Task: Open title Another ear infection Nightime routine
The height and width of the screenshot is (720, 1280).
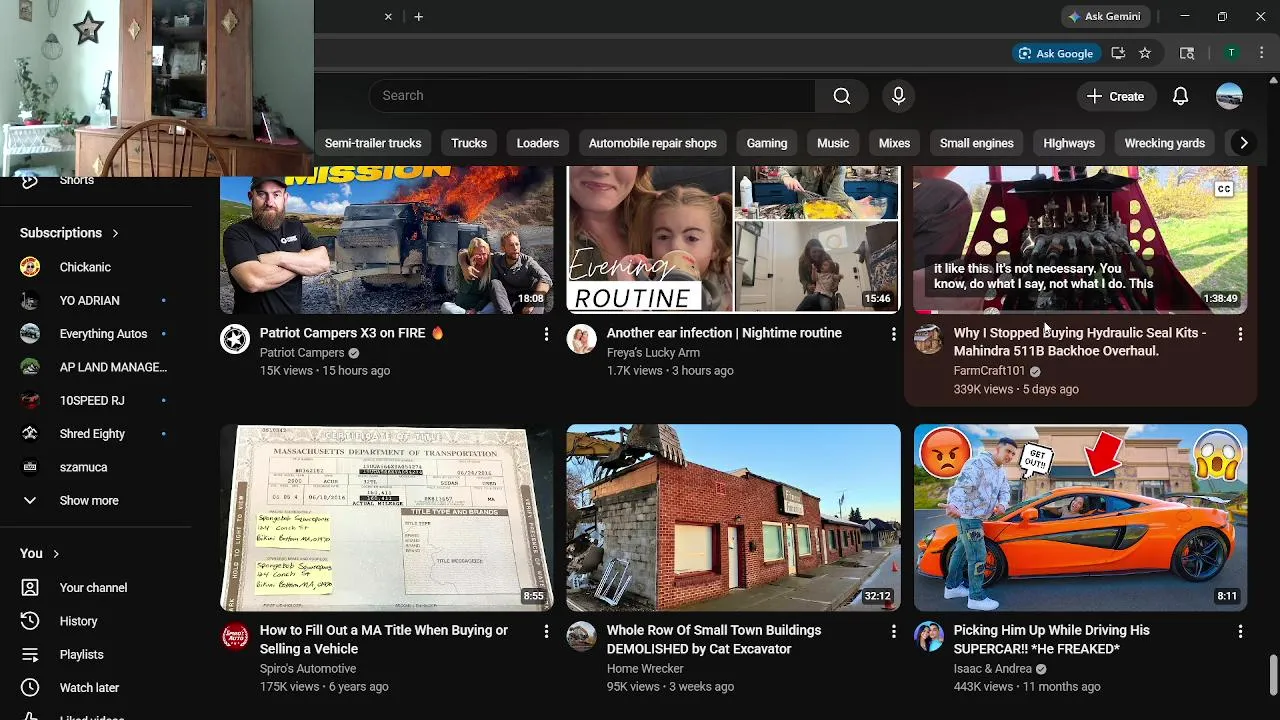Action: coord(724,333)
